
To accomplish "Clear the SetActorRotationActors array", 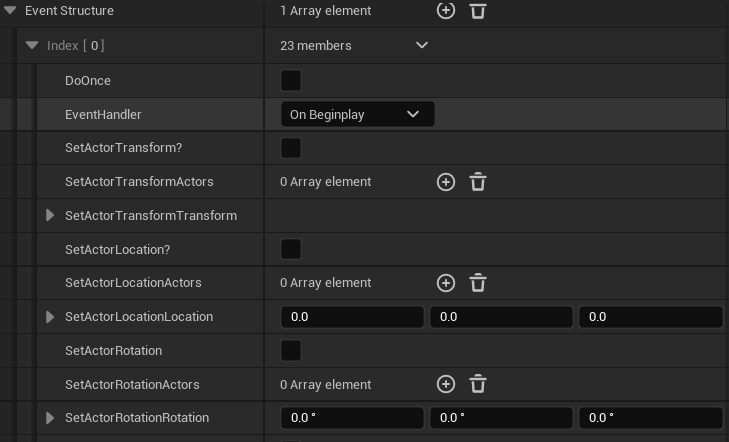I will click(478, 384).
